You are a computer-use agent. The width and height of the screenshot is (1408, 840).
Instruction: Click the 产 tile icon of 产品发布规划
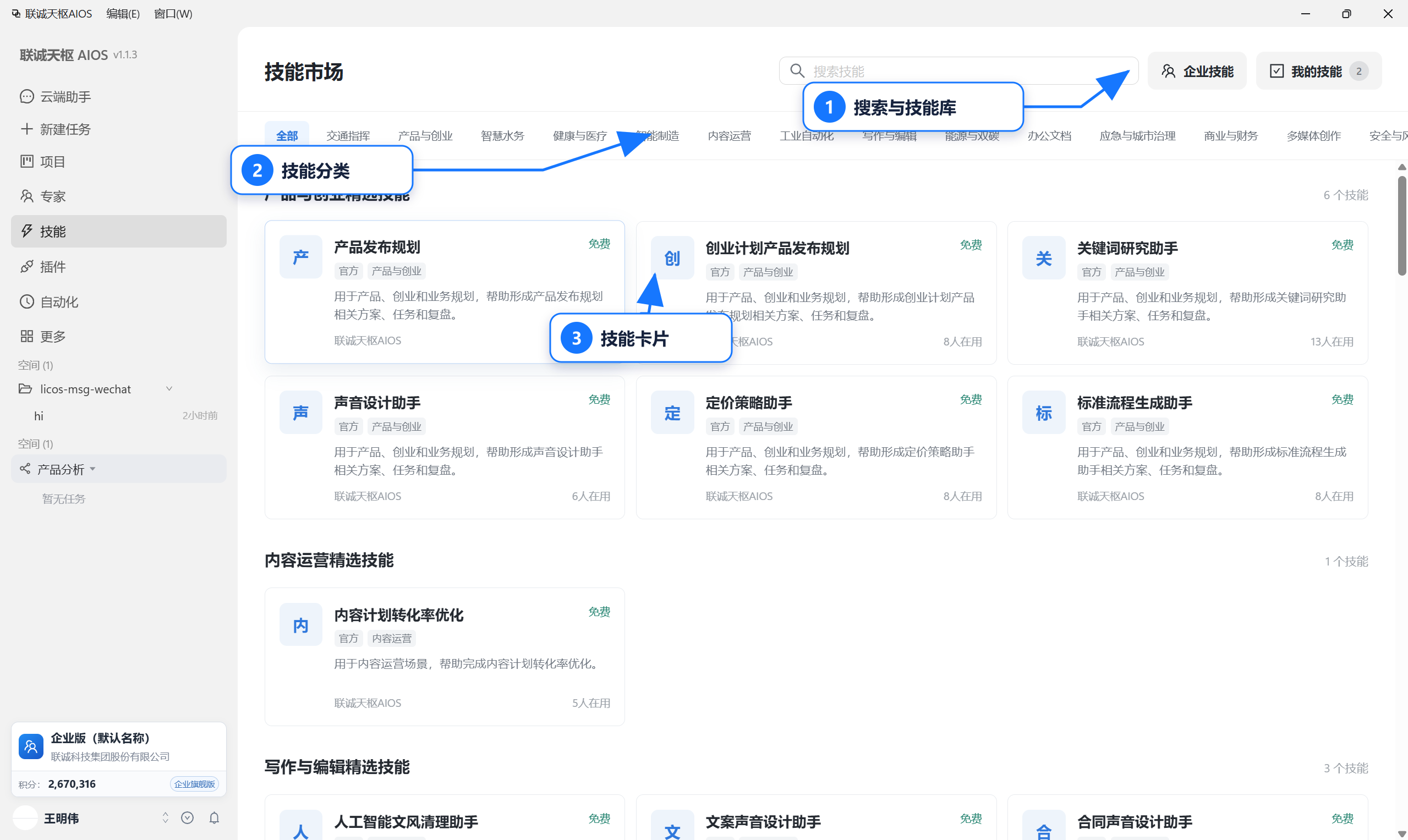pos(300,257)
